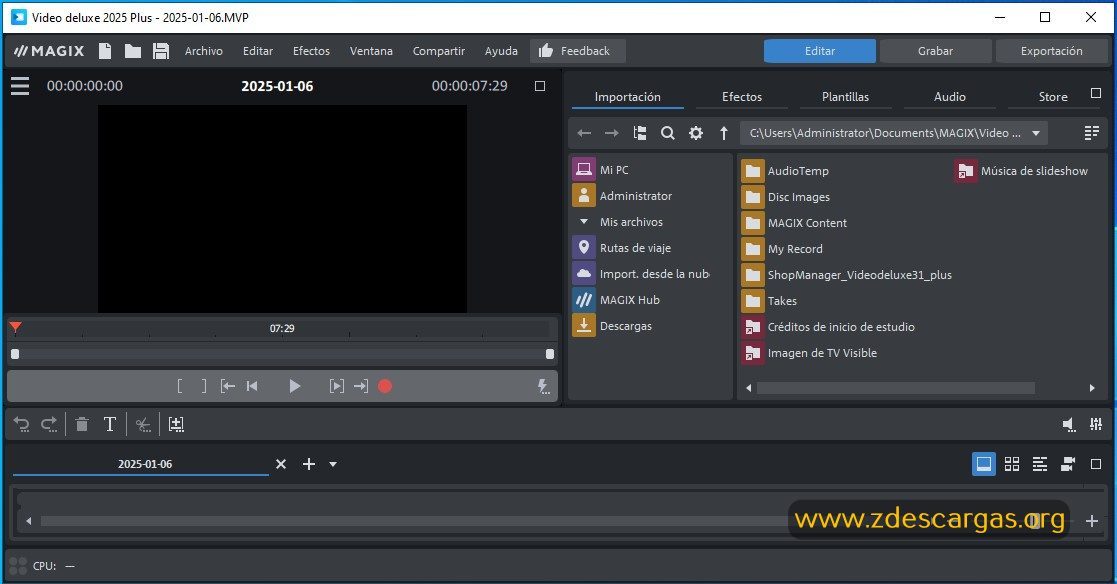Open the Audio tab in Media Pool
Image resolution: width=1117 pixels, height=584 pixels.
click(950, 97)
